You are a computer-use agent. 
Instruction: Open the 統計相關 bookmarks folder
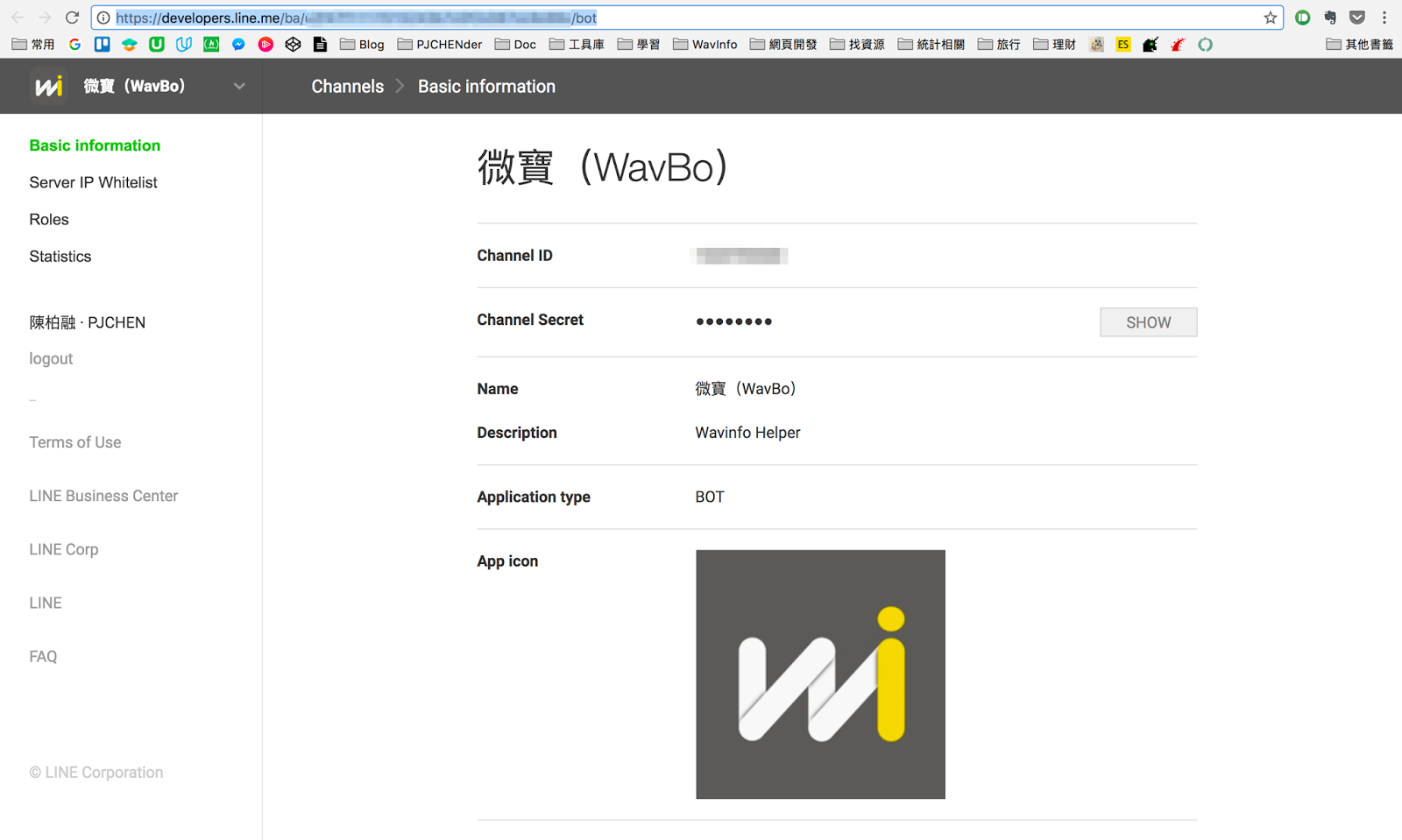(931, 44)
